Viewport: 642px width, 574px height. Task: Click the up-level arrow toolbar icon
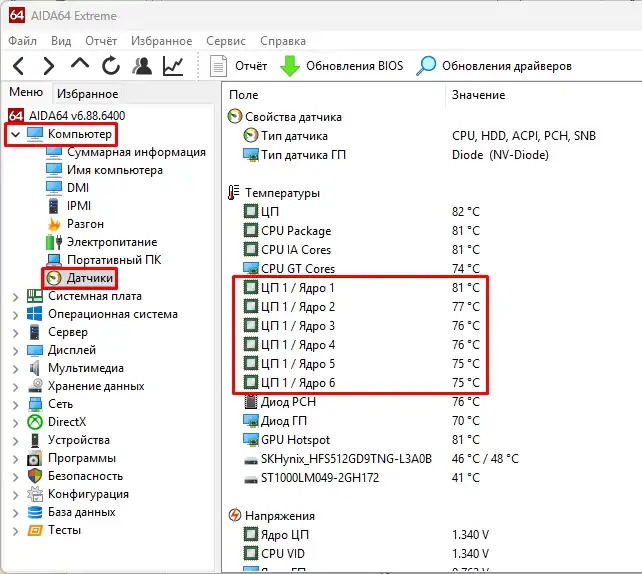(x=80, y=64)
